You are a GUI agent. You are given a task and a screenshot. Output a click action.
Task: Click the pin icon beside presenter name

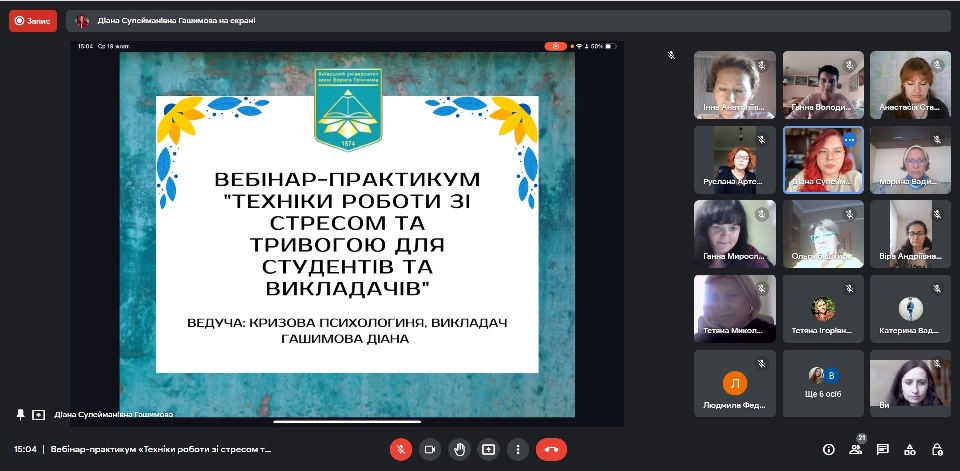point(21,415)
